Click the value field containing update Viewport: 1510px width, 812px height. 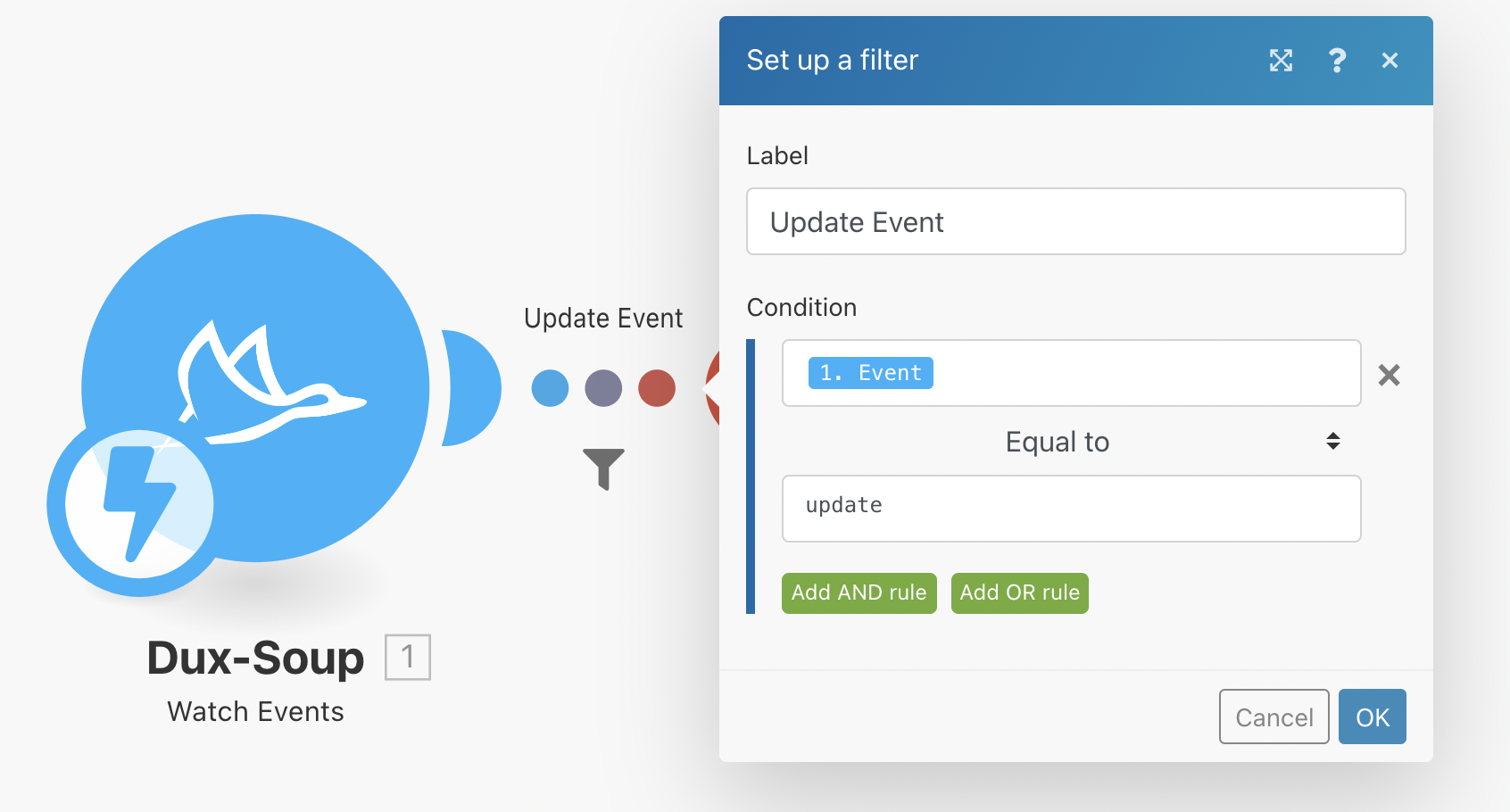point(1071,509)
